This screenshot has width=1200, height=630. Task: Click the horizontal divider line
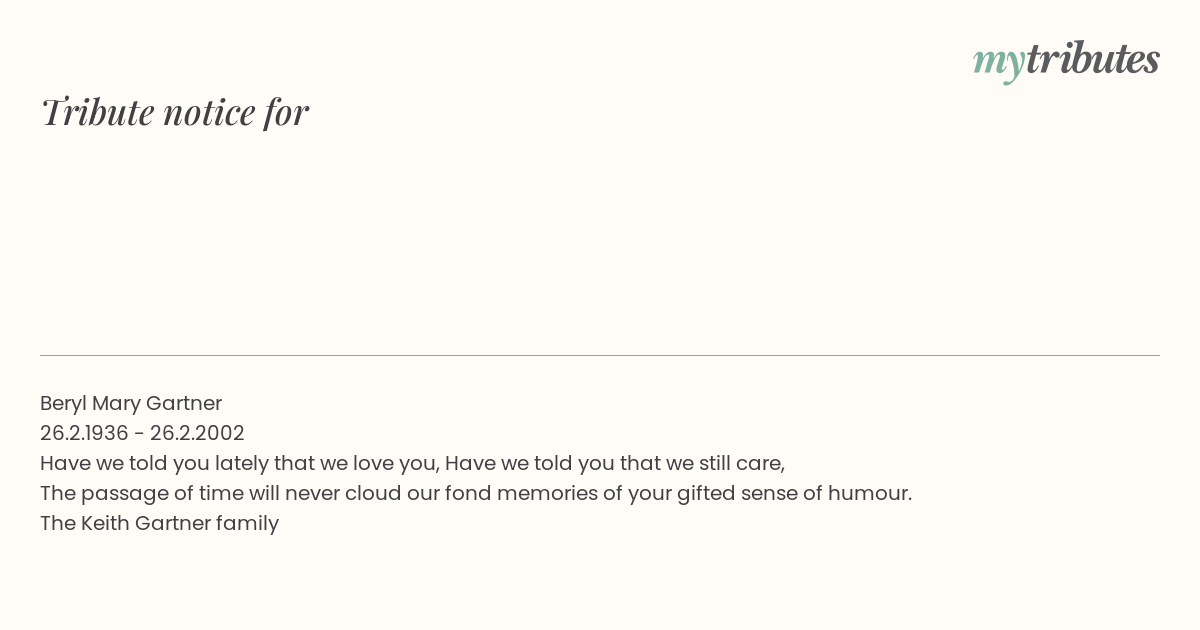(600, 355)
